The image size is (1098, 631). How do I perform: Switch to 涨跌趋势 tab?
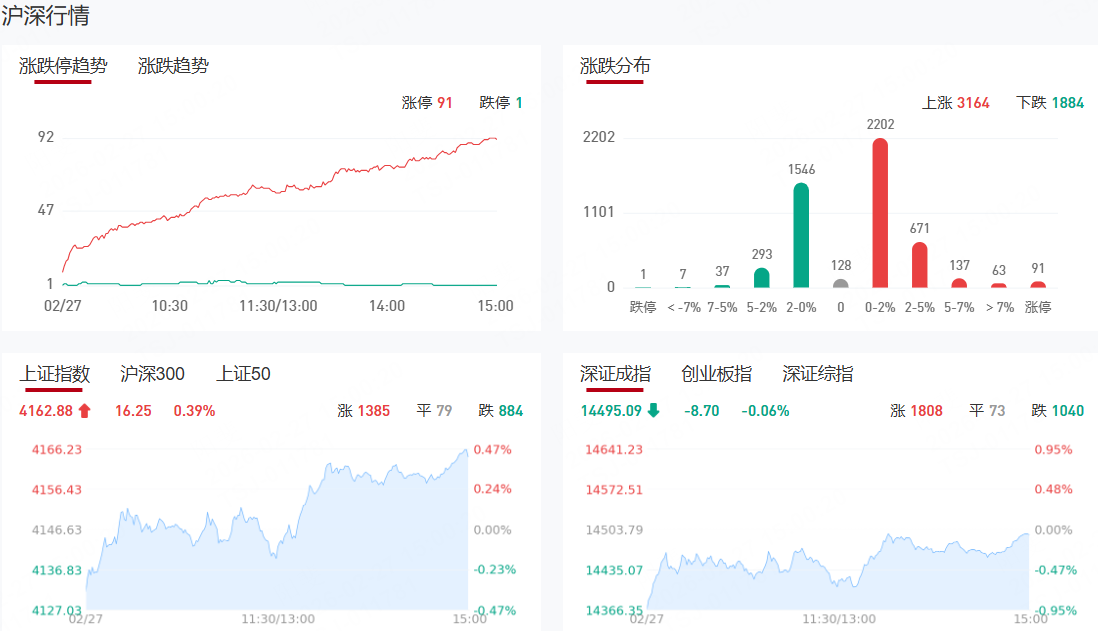click(x=173, y=66)
